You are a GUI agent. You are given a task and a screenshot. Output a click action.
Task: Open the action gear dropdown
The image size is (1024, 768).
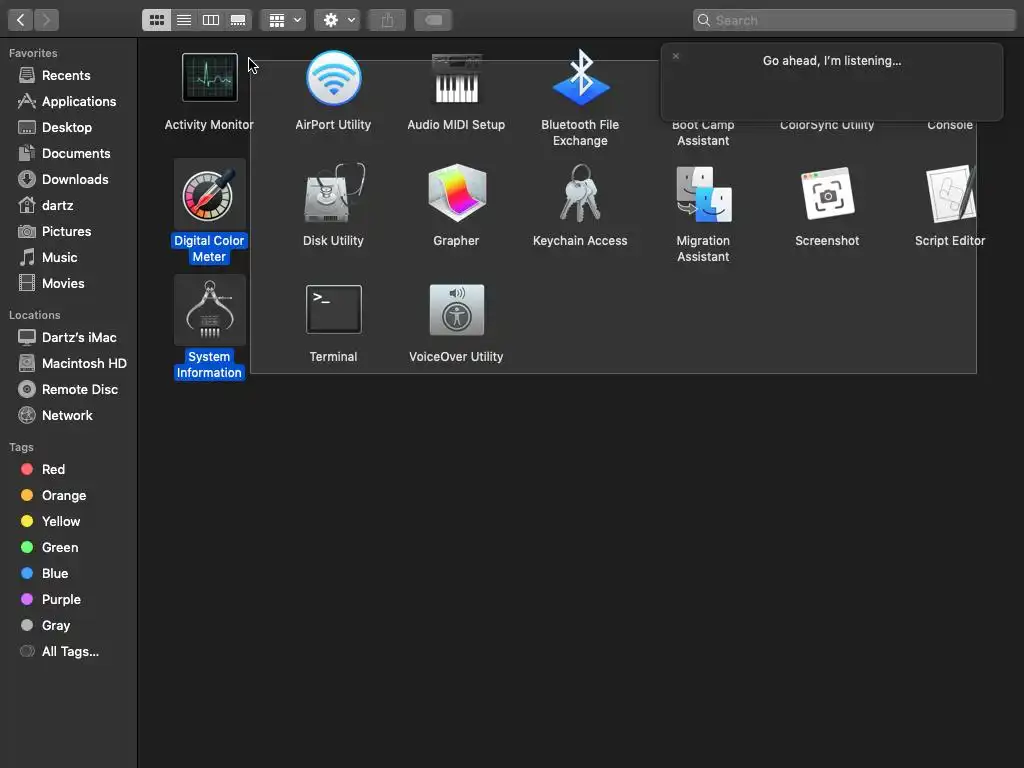point(337,20)
